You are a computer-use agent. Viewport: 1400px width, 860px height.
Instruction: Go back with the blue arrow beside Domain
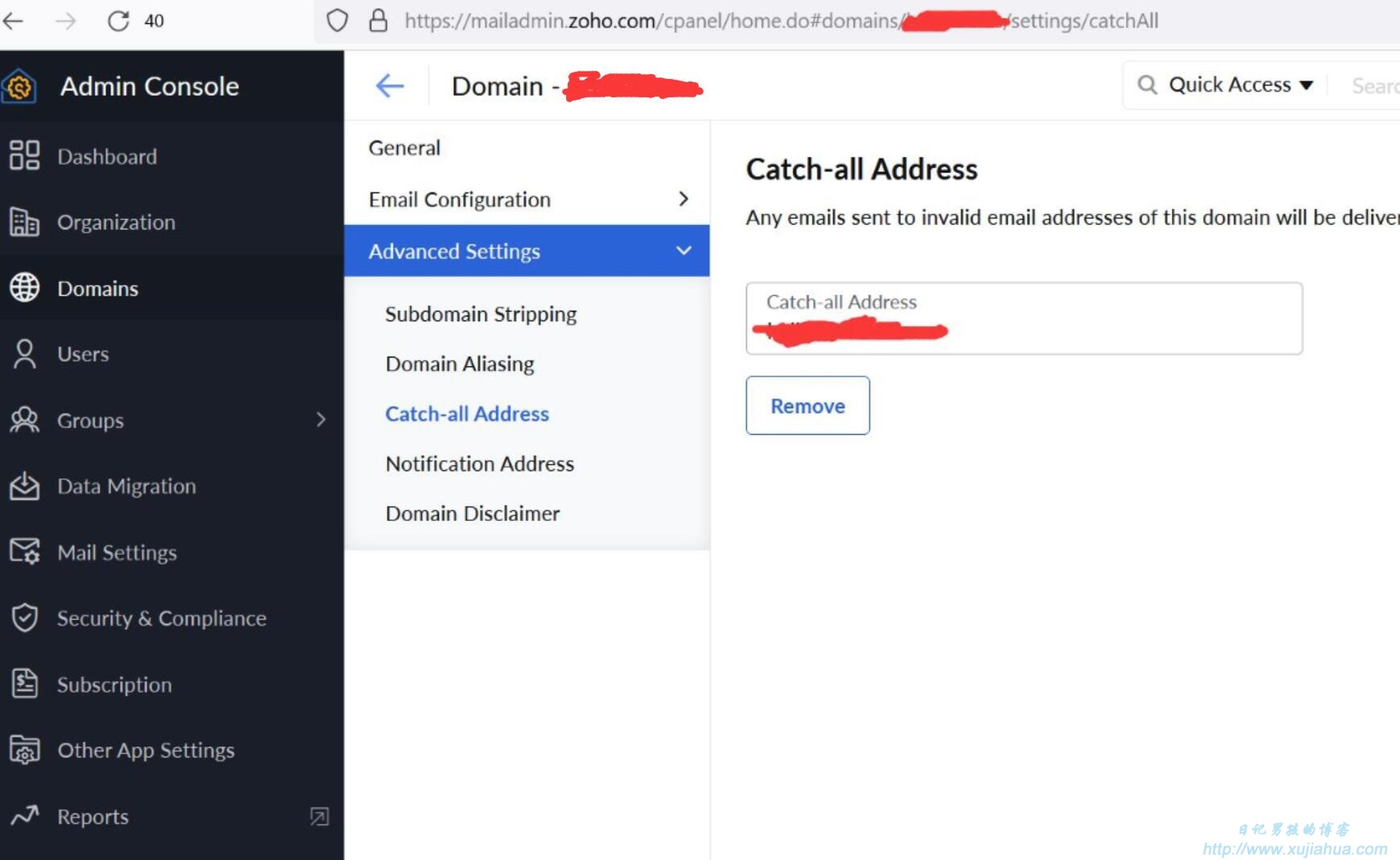390,85
